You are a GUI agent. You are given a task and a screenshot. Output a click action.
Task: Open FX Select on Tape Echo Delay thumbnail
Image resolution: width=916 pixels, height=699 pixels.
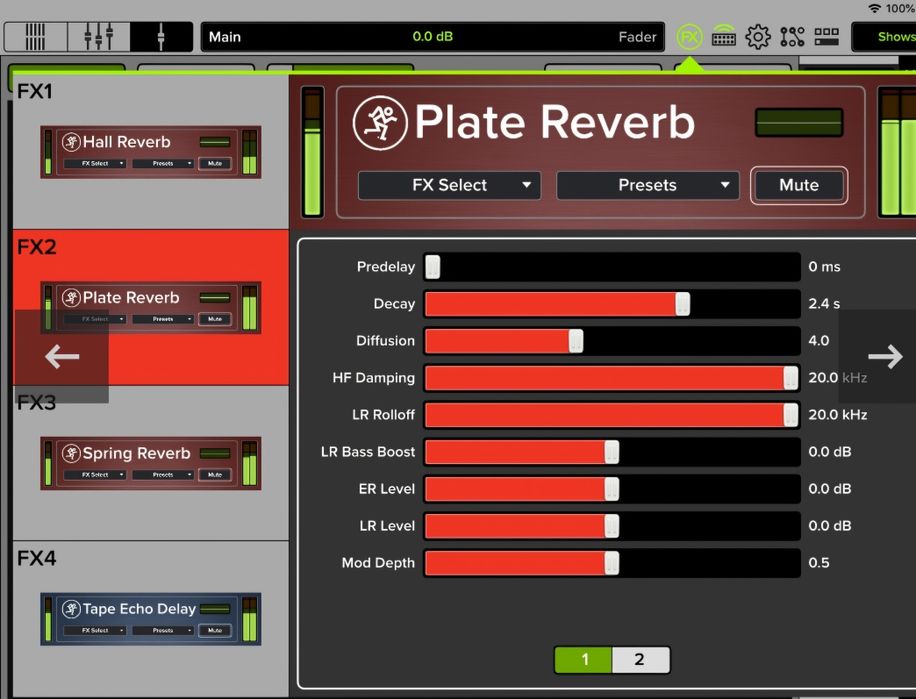(x=95, y=630)
